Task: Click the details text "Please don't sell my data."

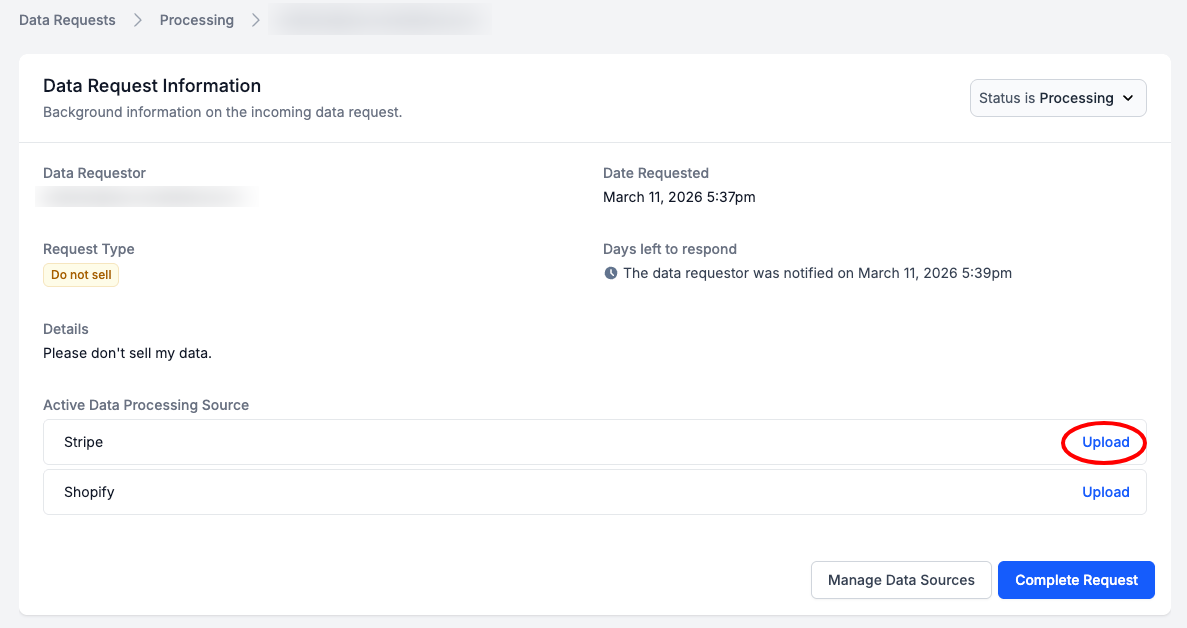Action: tap(127, 353)
